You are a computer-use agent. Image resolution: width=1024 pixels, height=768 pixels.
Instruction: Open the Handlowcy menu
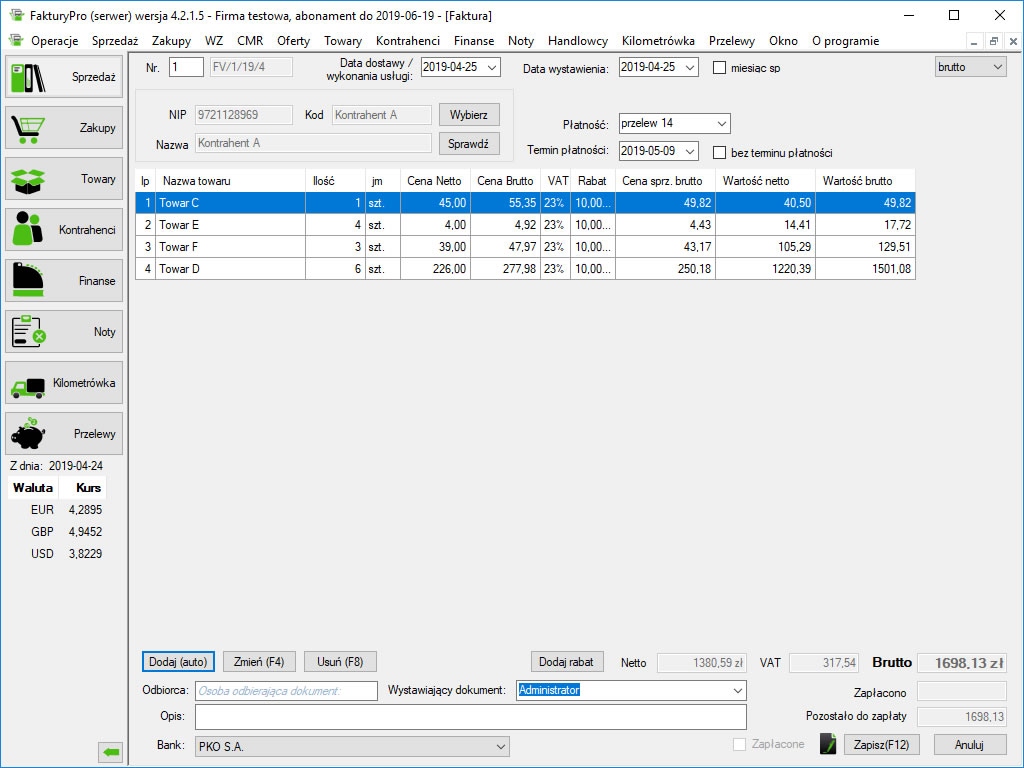[x=578, y=41]
